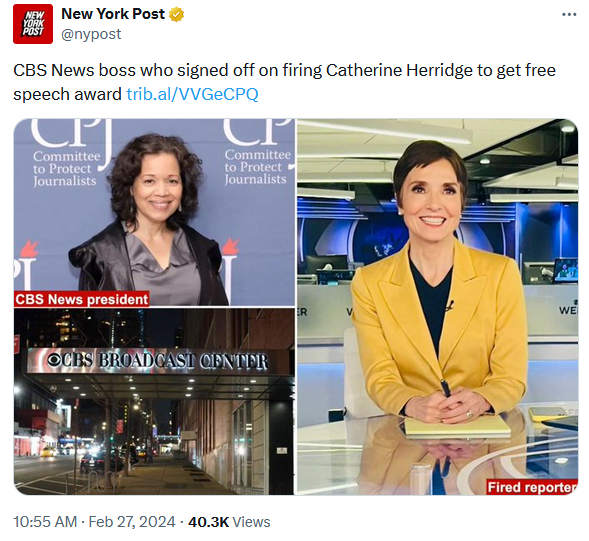The height and width of the screenshot is (541, 589).
Task: Open the CBS News president photo
Action: point(154,213)
